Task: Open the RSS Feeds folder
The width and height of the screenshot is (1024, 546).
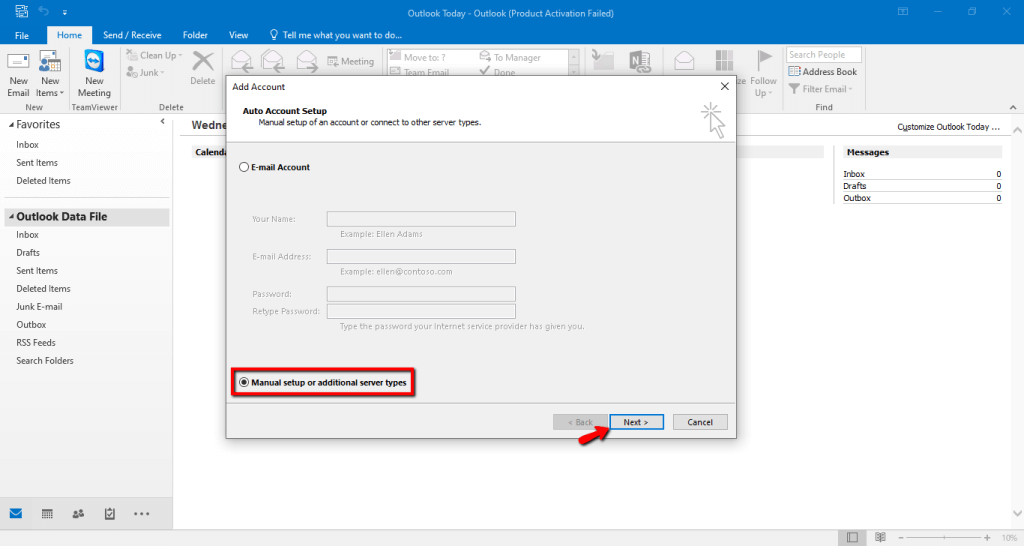Action: point(36,343)
